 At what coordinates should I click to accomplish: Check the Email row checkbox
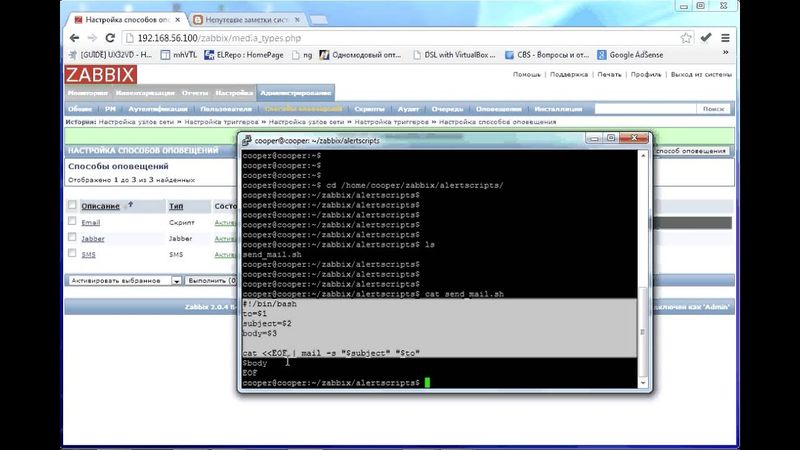[x=72, y=221]
